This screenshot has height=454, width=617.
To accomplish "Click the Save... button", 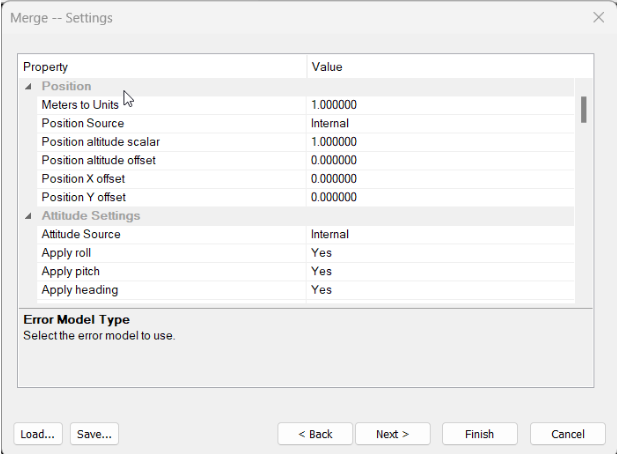I will coord(95,434).
